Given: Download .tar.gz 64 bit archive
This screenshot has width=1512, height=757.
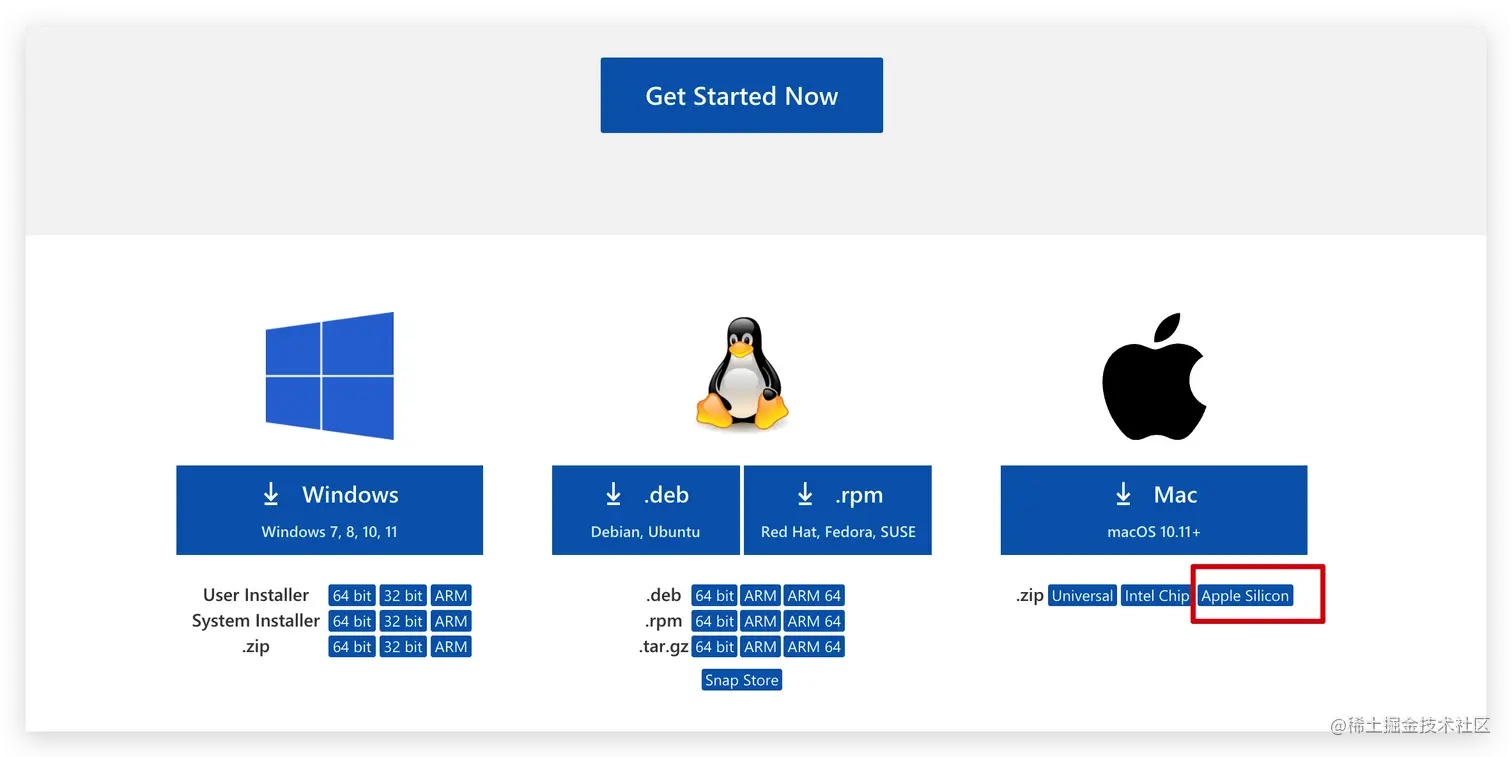Looking at the screenshot, I should [714, 647].
